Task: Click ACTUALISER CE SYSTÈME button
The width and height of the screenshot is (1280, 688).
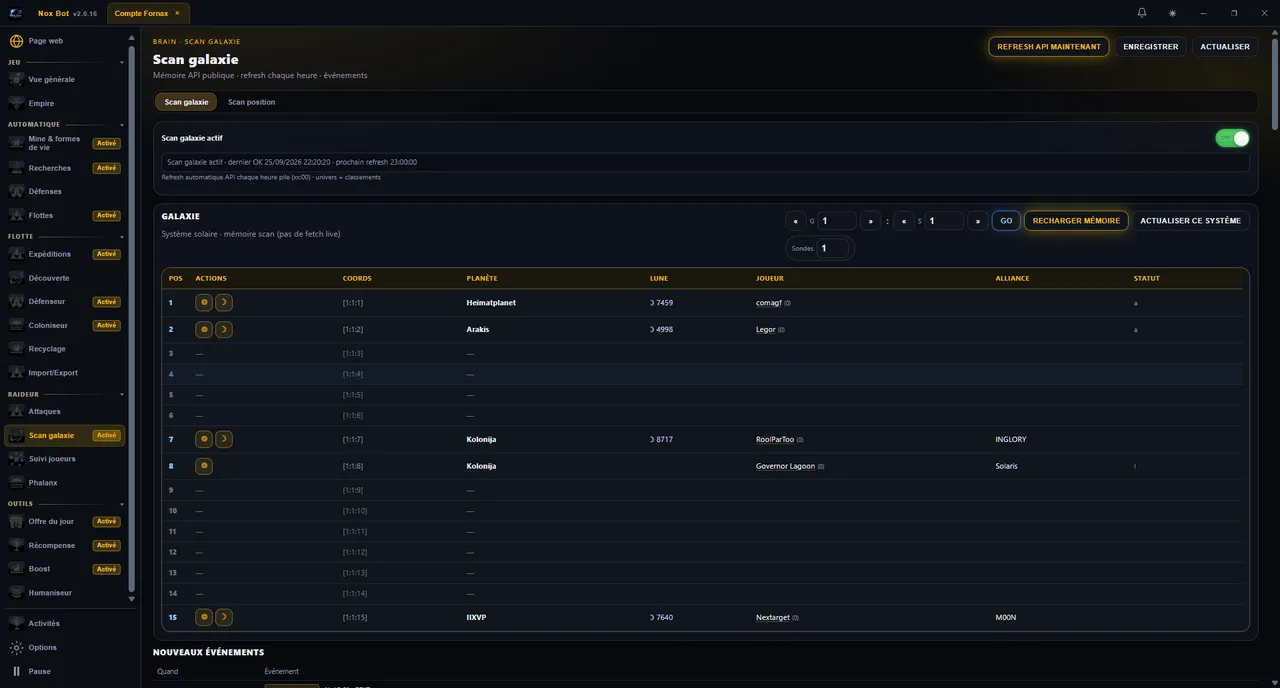Action: coord(1191,221)
